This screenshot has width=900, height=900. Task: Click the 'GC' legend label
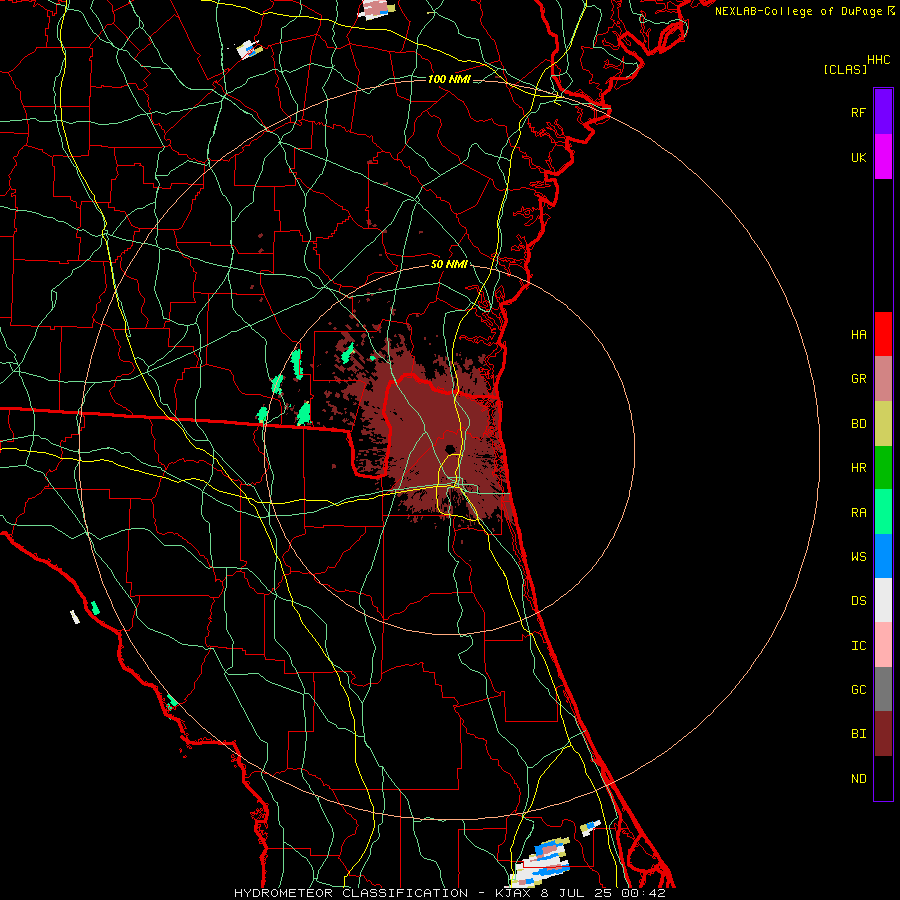858,689
